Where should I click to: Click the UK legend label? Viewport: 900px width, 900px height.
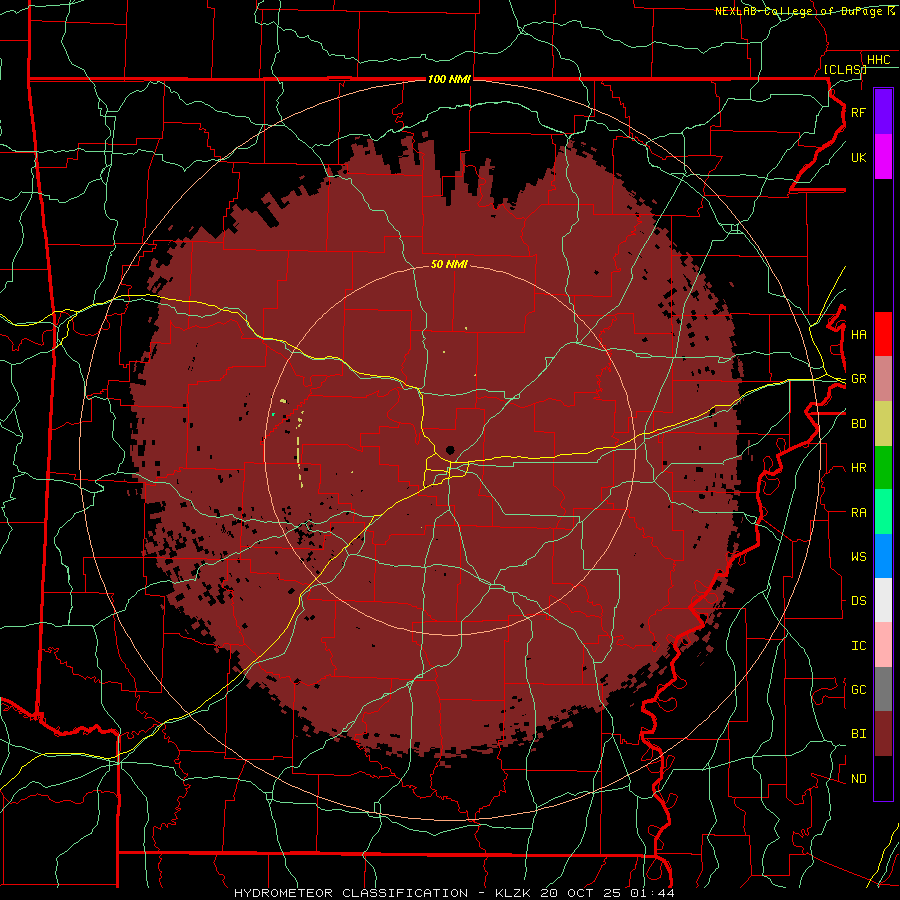point(858,157)
